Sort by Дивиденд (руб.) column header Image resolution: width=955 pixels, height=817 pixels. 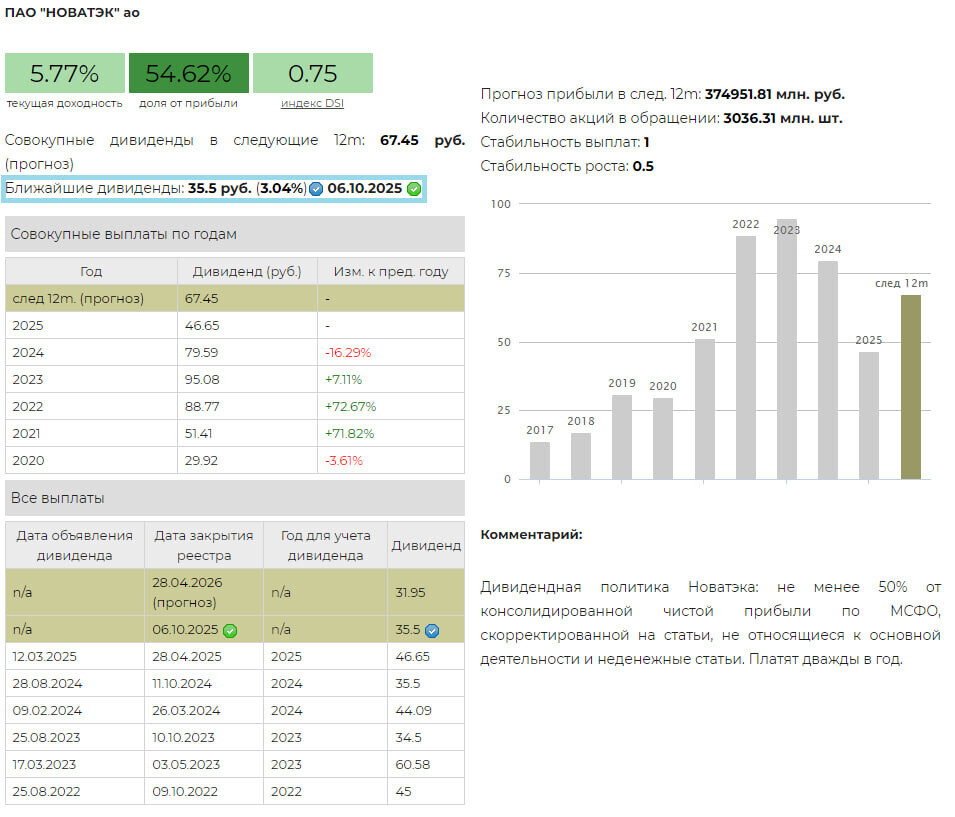(247, 271)
